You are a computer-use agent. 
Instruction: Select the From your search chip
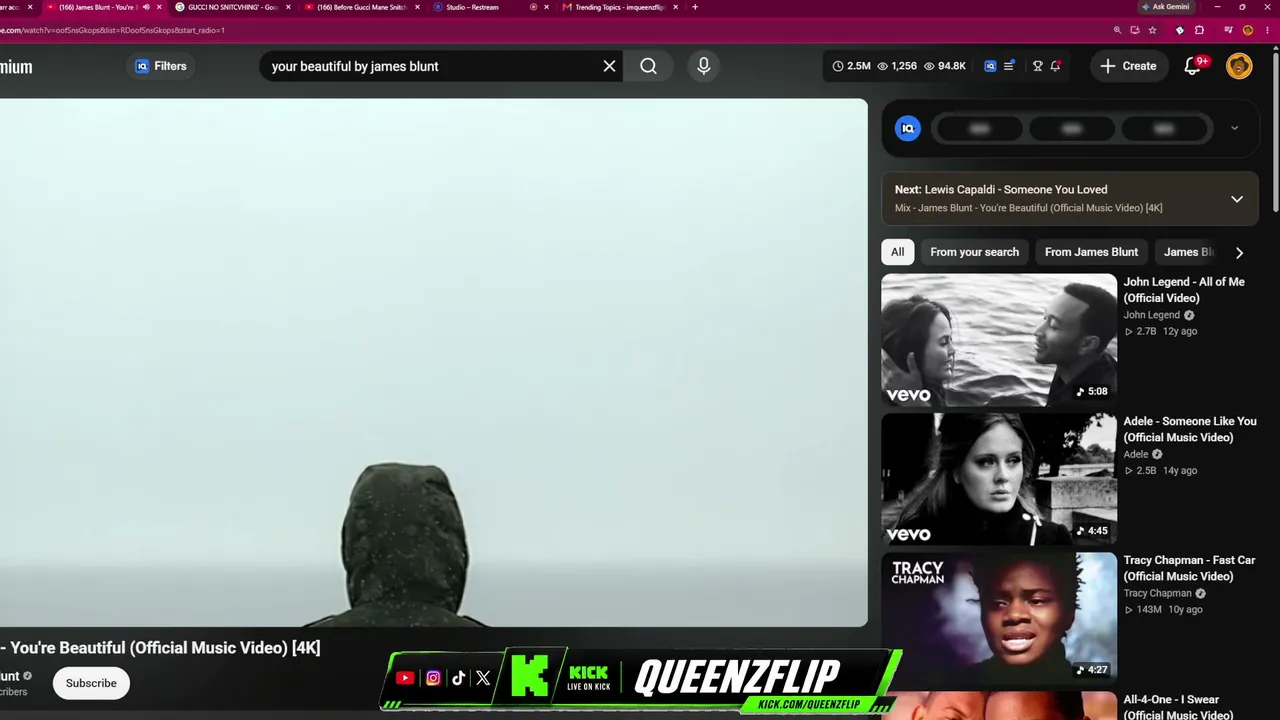pos(974,252)
